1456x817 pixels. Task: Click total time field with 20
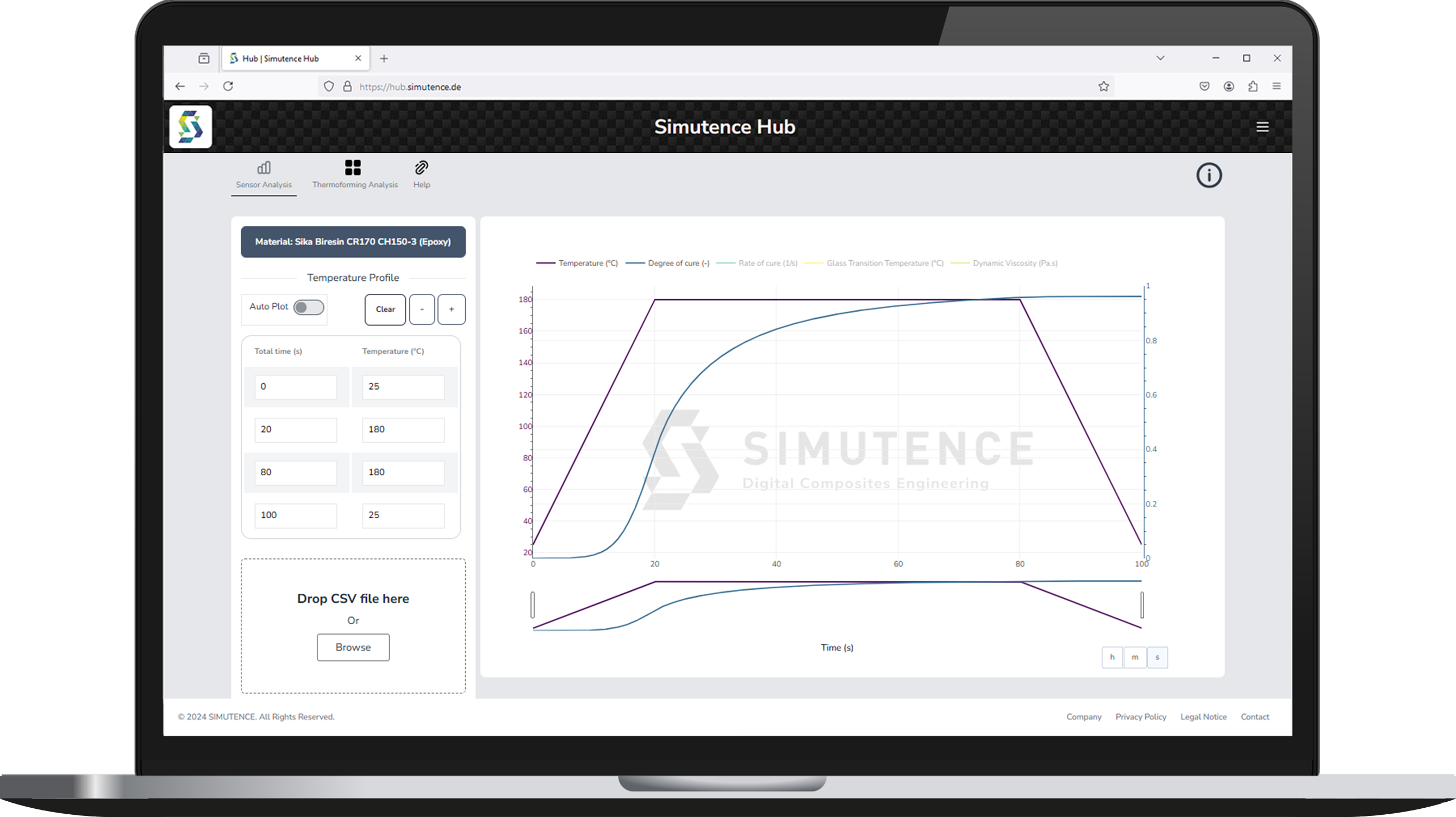click(x=296, y=430)
